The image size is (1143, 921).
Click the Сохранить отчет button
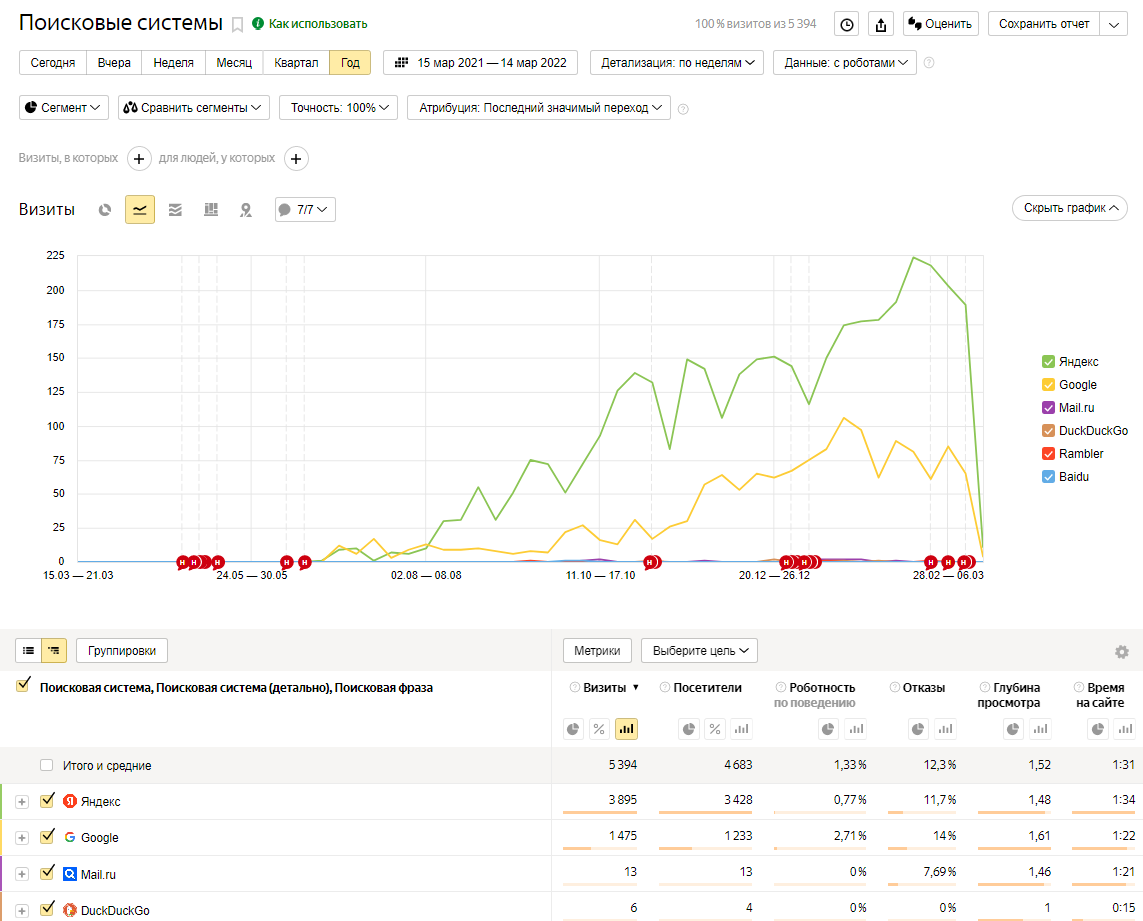(1043, 24)
